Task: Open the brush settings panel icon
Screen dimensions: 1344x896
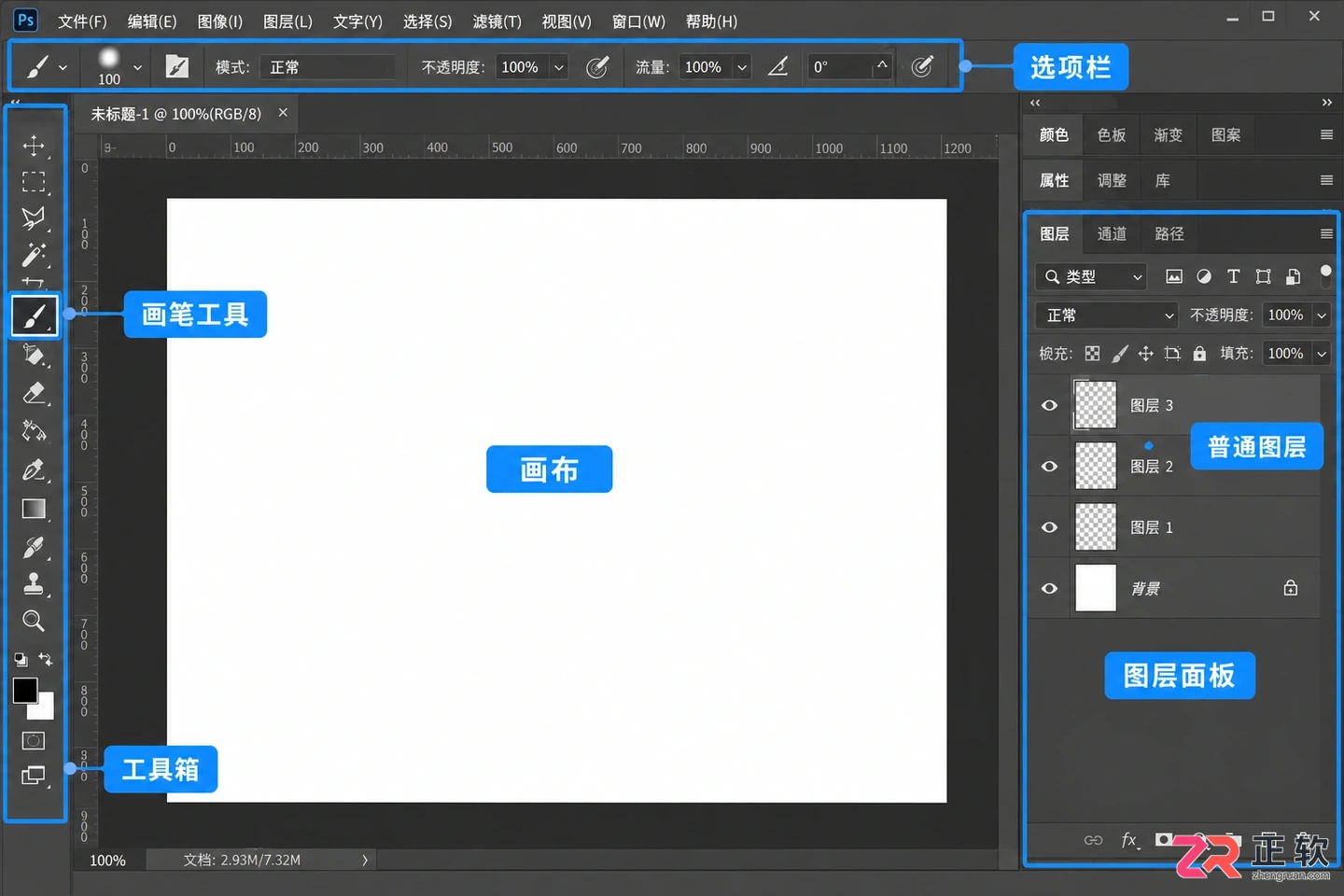Action: (x=176, y=66)
